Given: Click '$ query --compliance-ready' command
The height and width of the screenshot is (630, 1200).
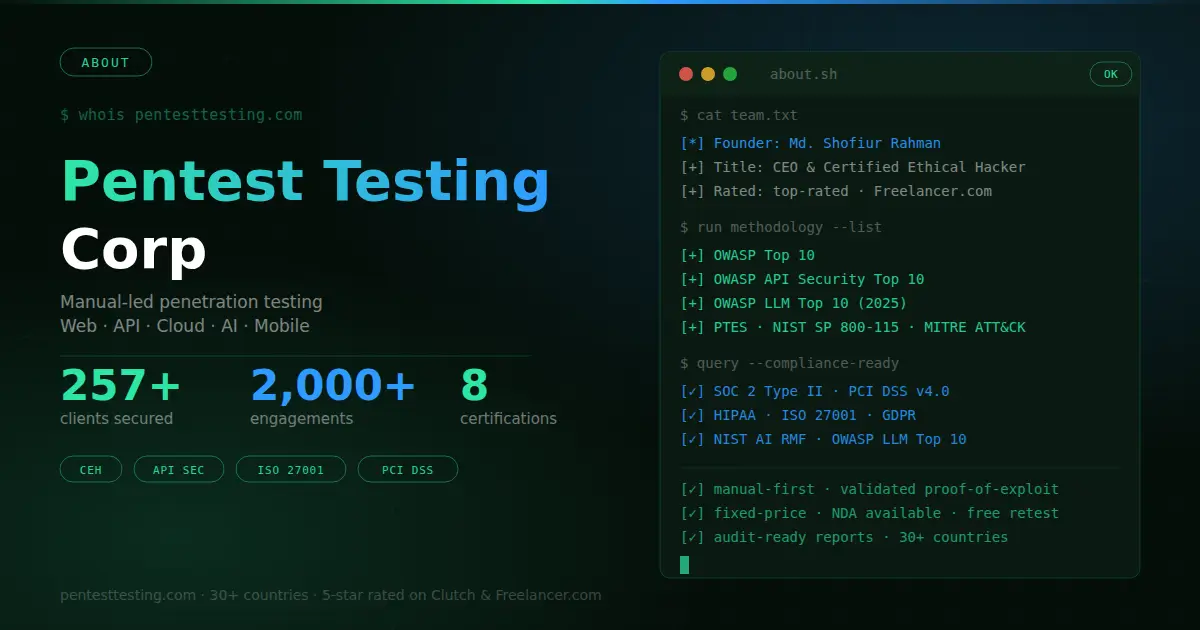Looking at the screenshot, I should point(790,363).
